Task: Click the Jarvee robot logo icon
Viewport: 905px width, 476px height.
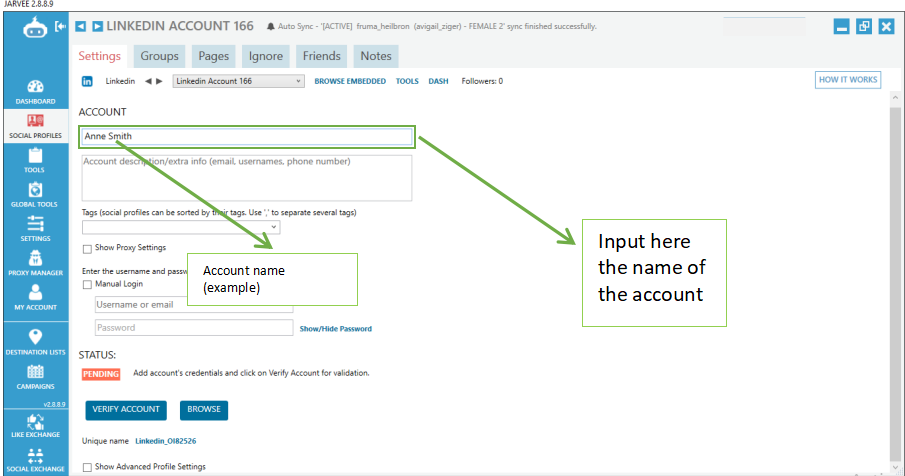Action: click(35, 27)
